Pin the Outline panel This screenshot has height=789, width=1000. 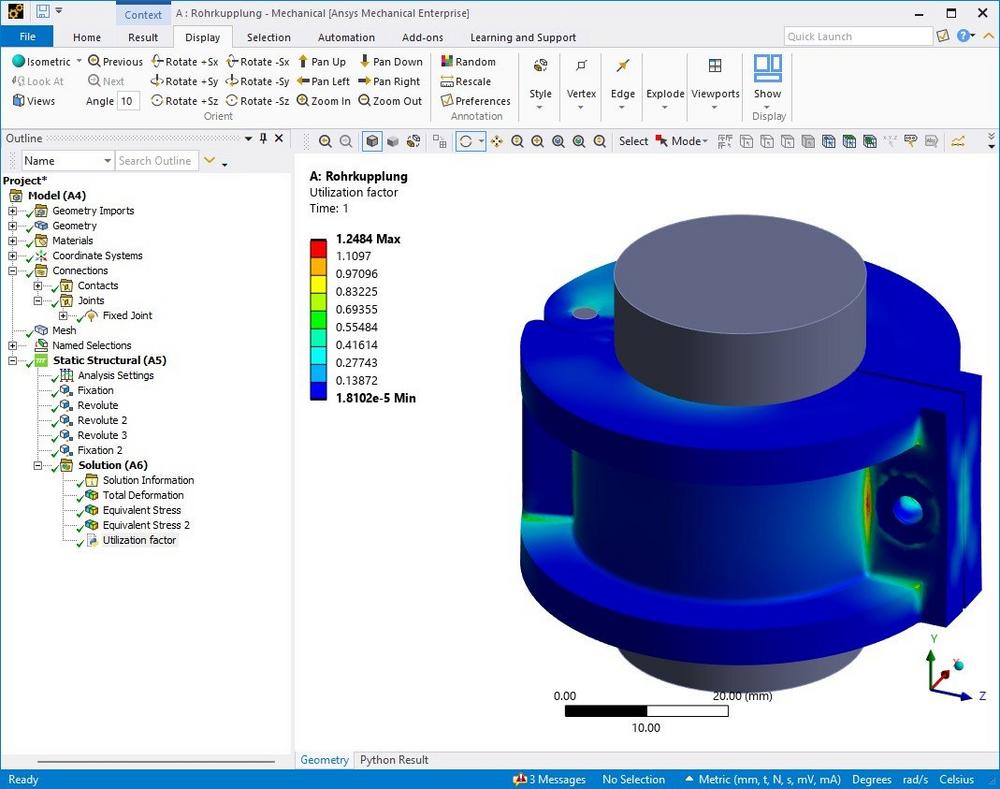pyautogui.click(x=263, y=139)
